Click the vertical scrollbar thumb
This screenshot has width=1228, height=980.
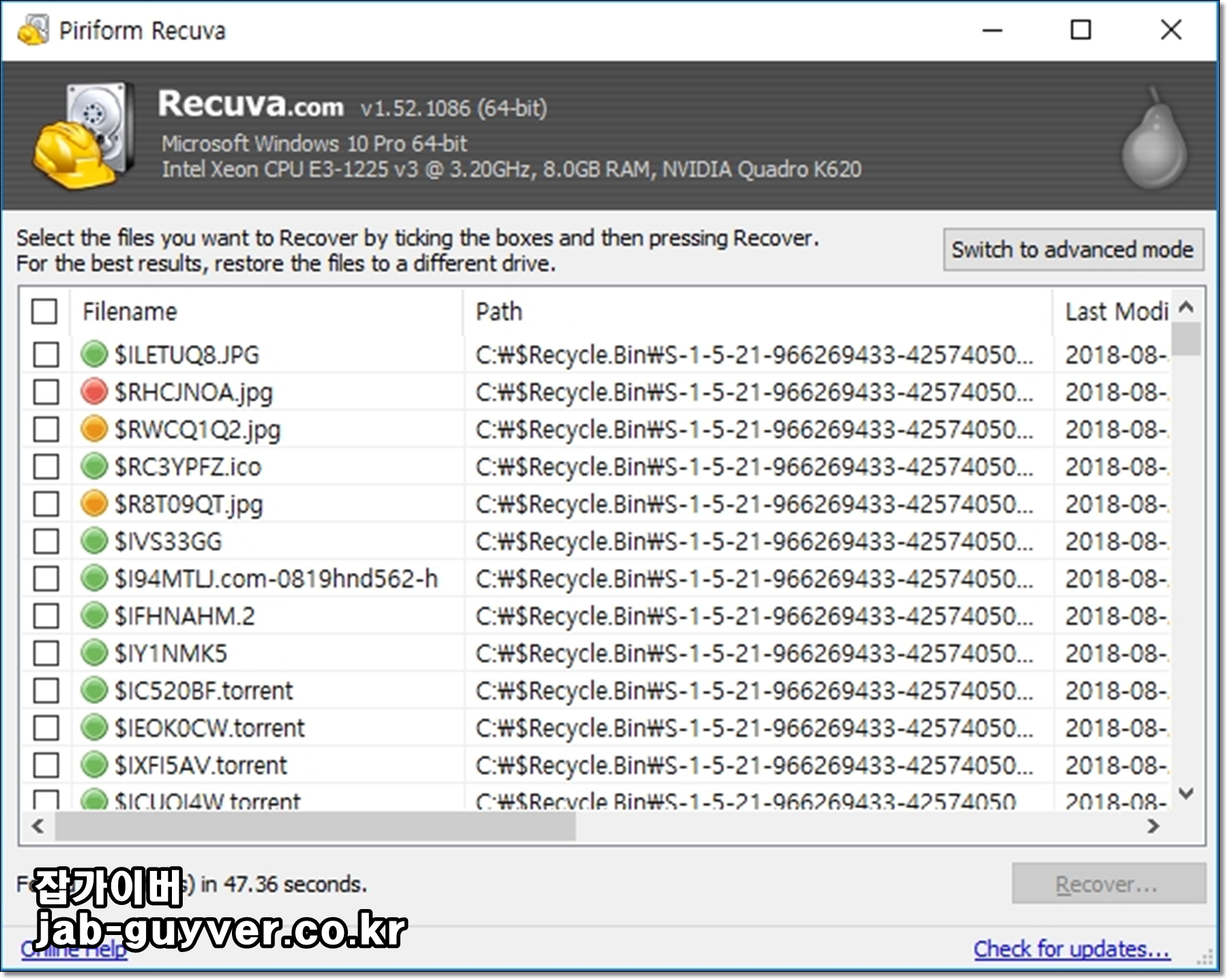(x=1186, y=339)
